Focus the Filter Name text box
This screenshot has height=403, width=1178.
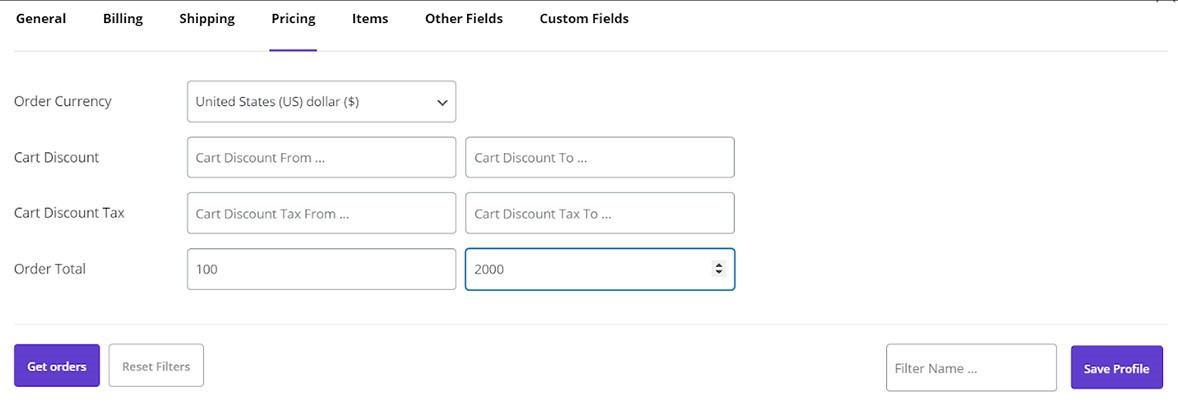(971, 368)
